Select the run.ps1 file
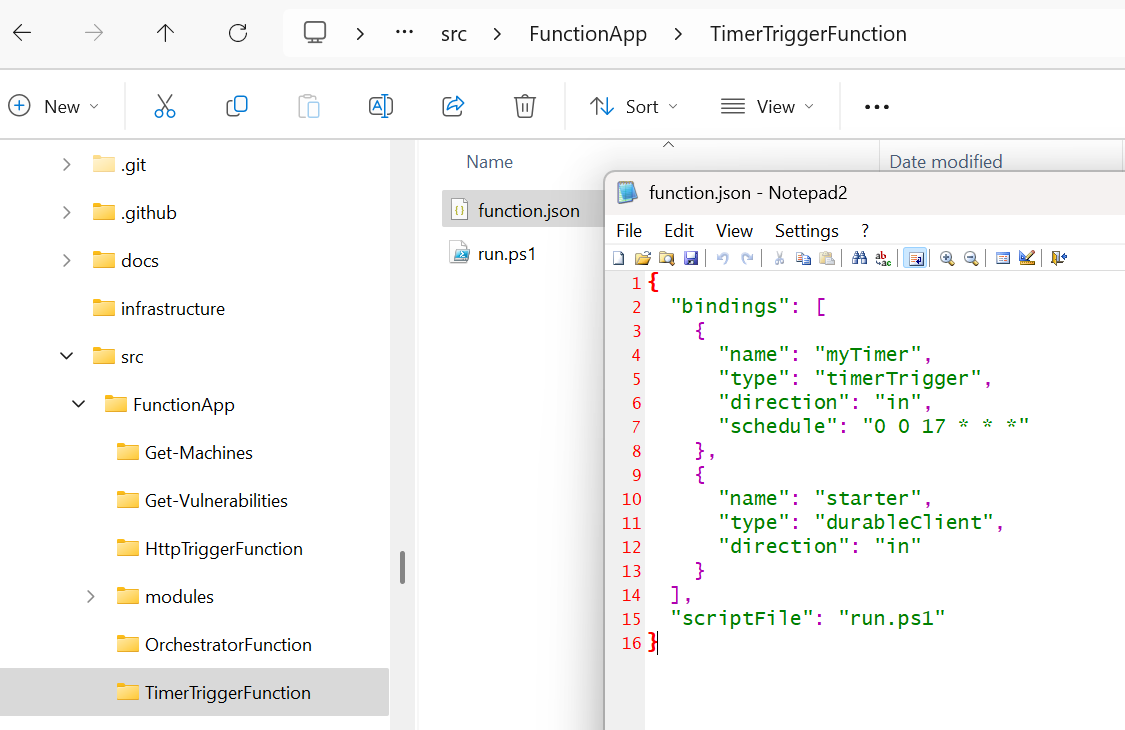This screenshot has width=1125, height=730. coord(492,253)
